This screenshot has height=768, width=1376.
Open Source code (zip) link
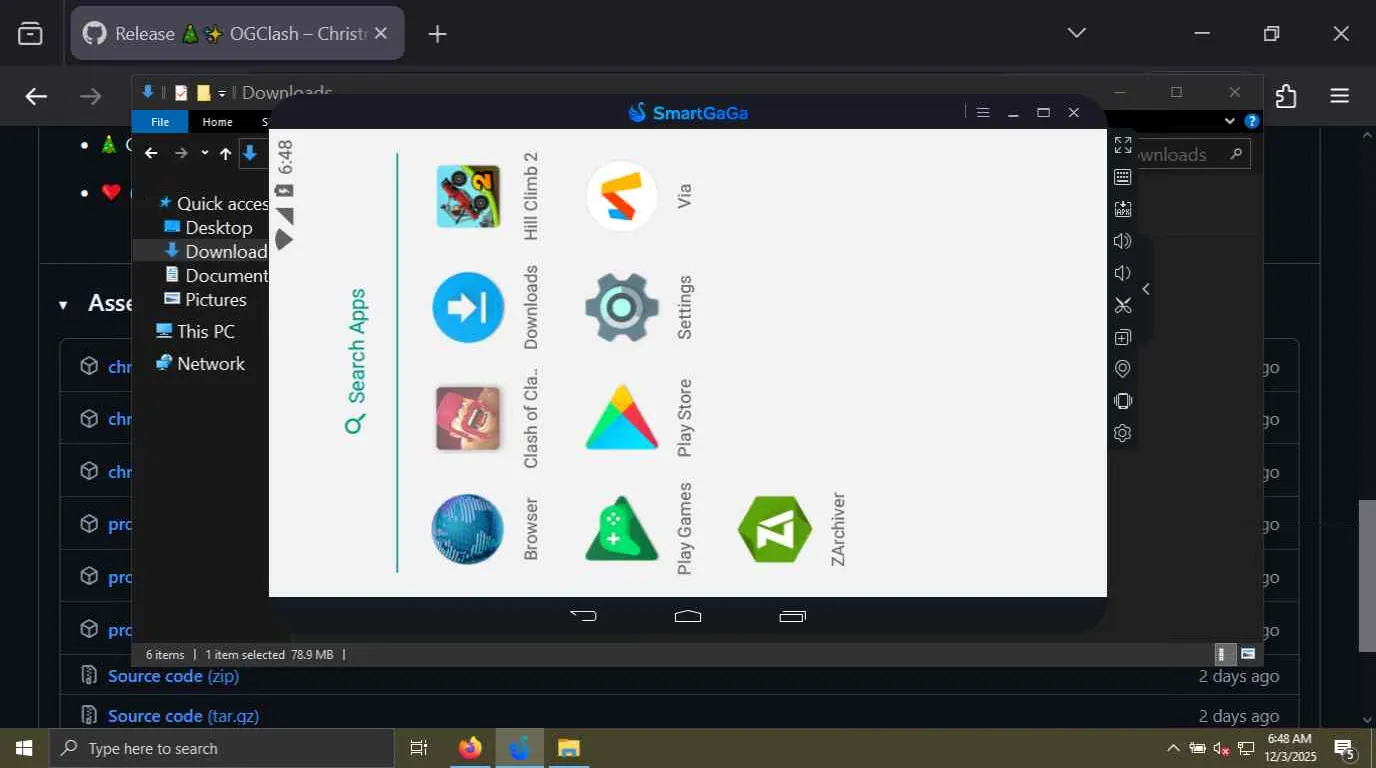tap(173, 676)
